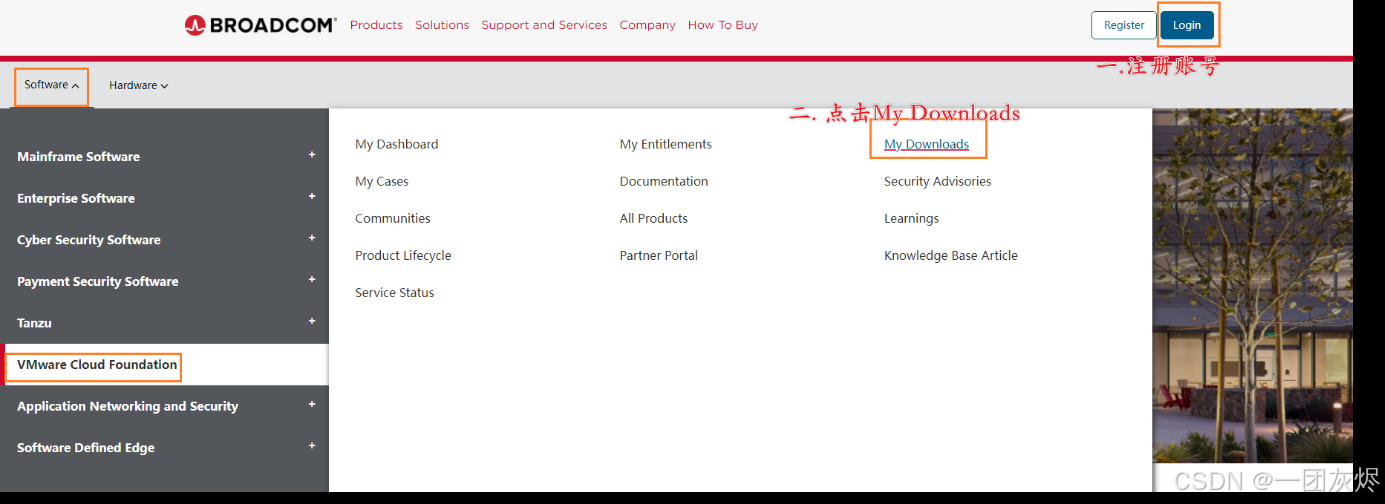
Task: Open the Solutions menu
Action: (x=442, y=25)
